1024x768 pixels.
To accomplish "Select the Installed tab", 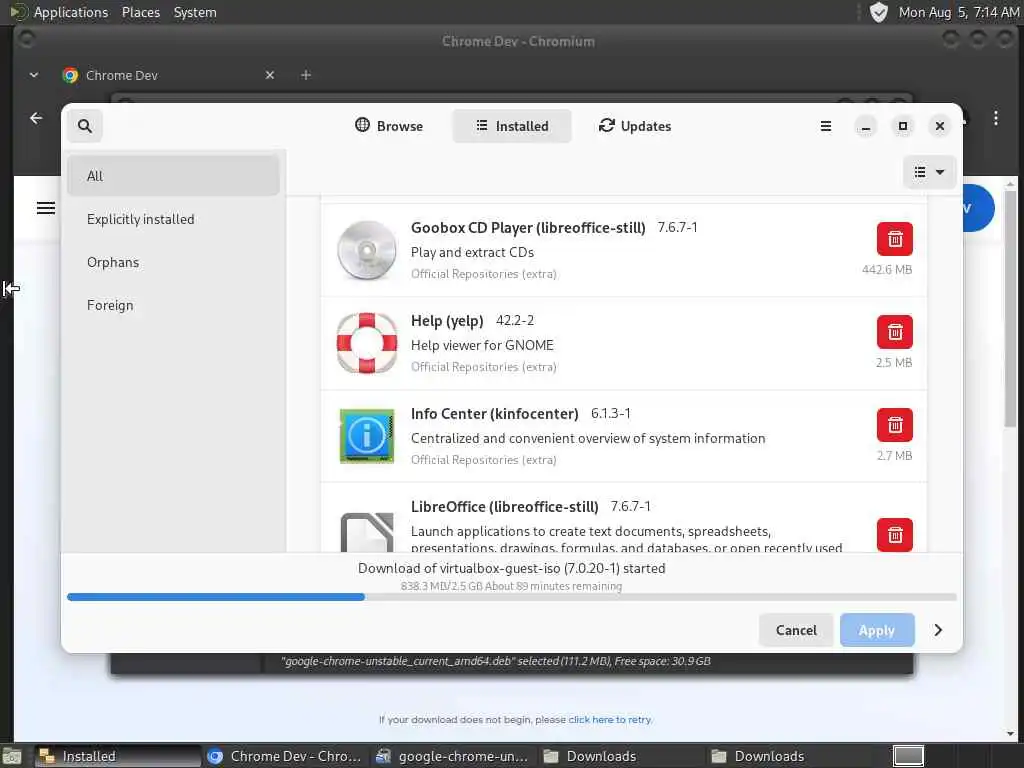I will [512, 125].
